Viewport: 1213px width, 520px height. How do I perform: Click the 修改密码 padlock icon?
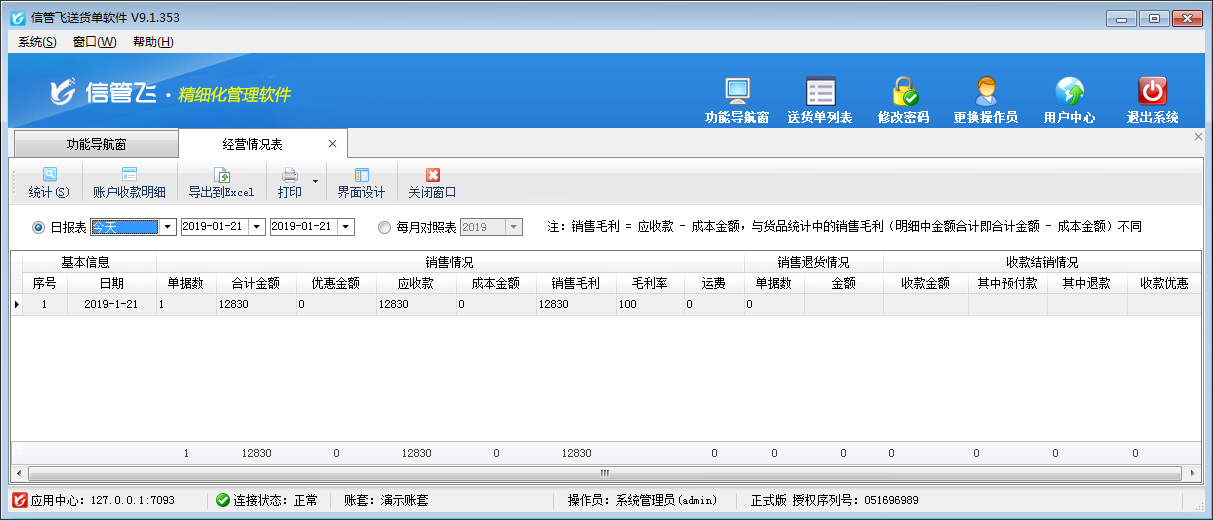(x=904, y=93)
